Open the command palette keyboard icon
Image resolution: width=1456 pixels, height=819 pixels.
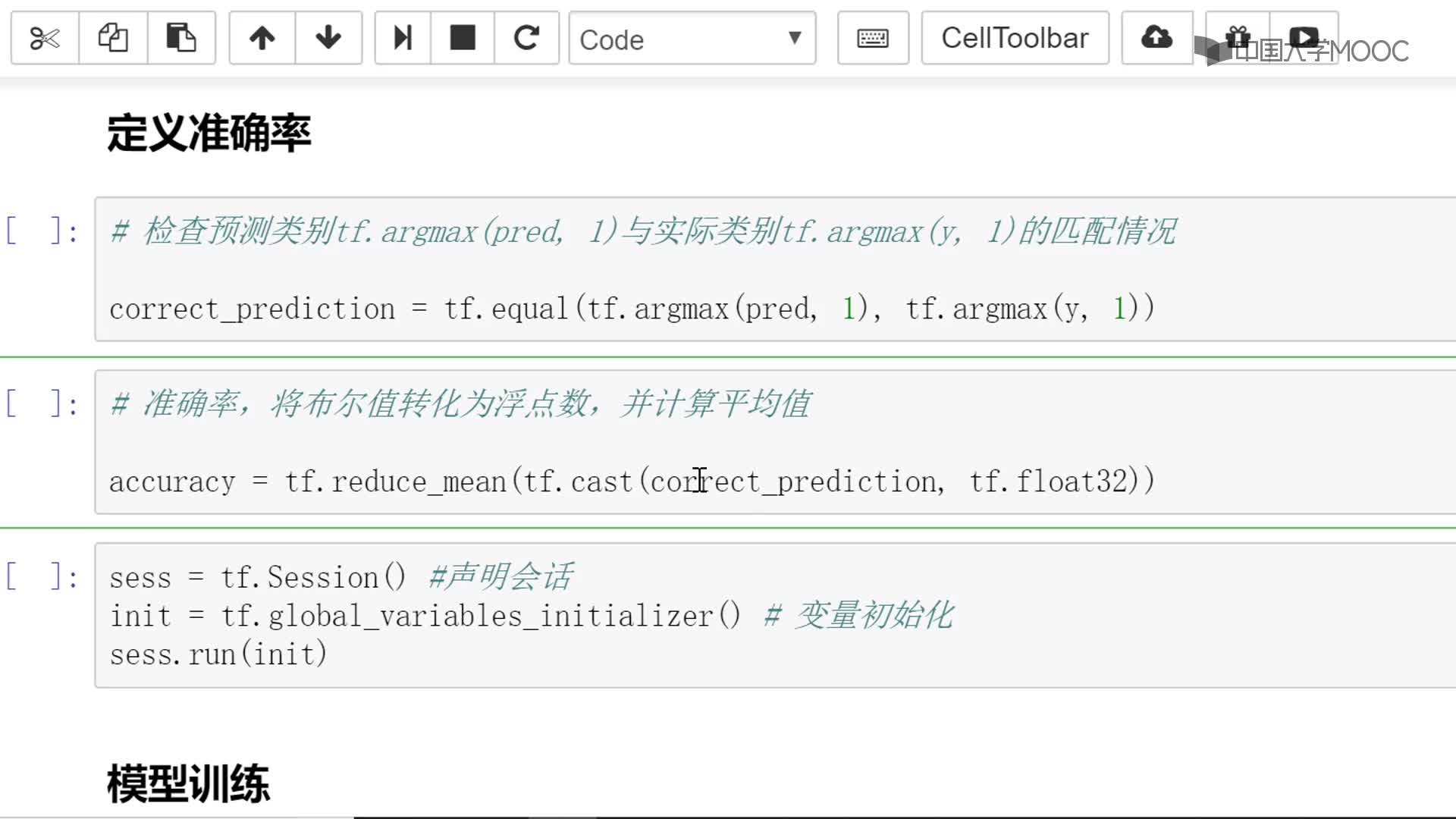873,38
